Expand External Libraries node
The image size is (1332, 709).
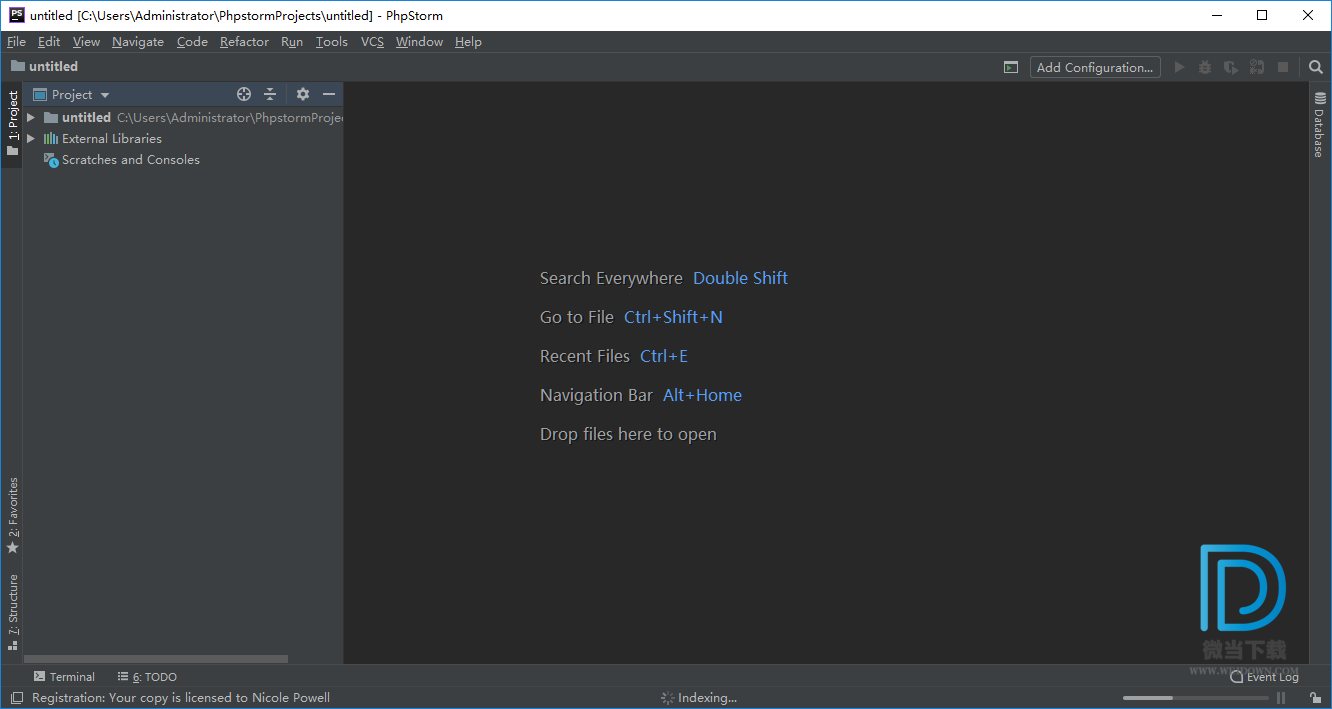[x=31, y=138]
